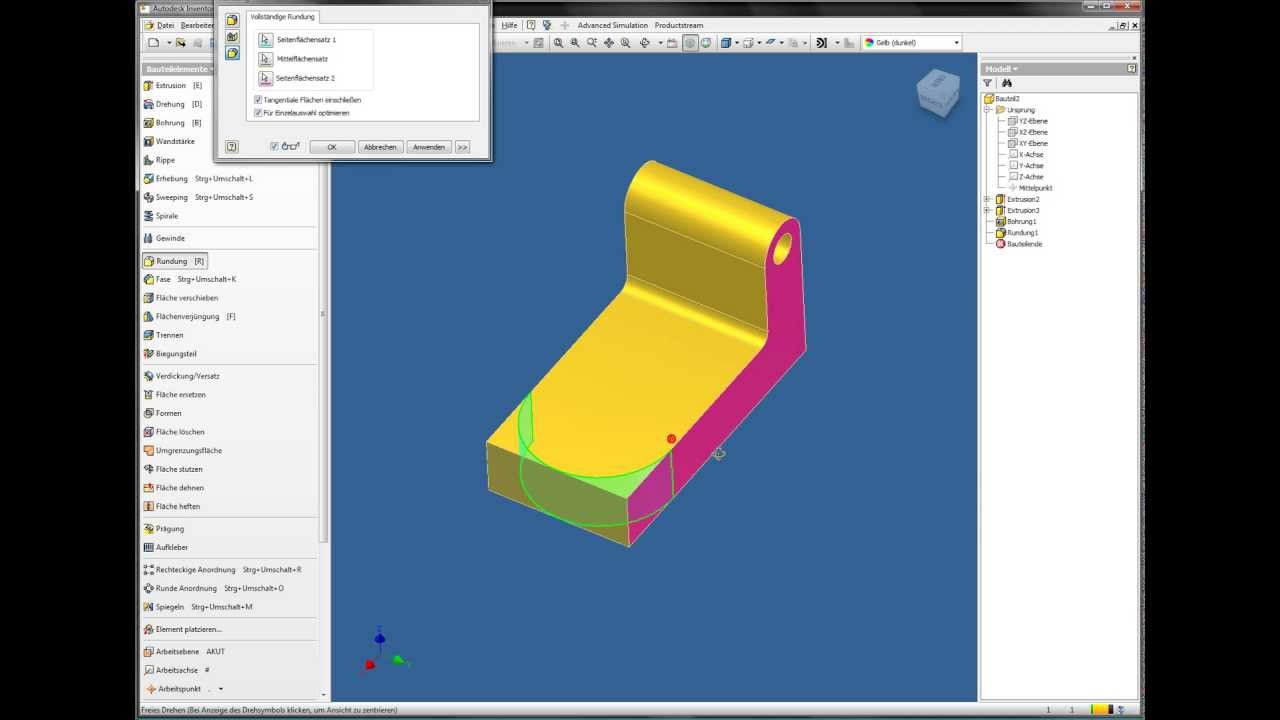Screen dimensions: 1280x720
Task: Open the Gelb (dunkel) color dropdown
Action: (957, 43)
